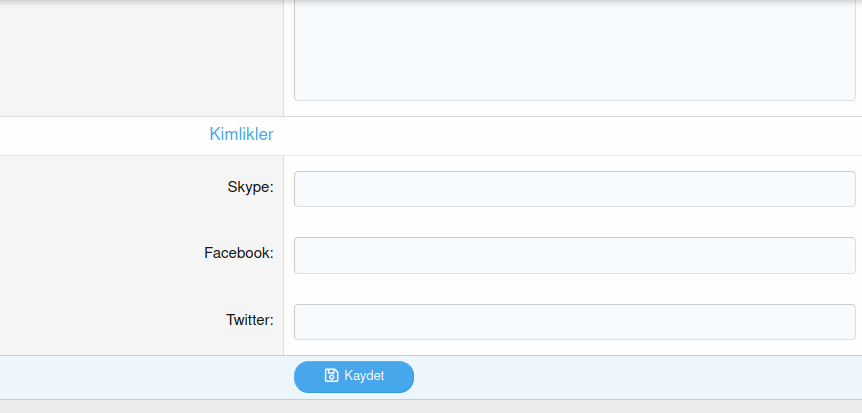Click inside the large text area above Kimlikler
The width and height of the screenshot is (862, 413).
tap(574, 50)
